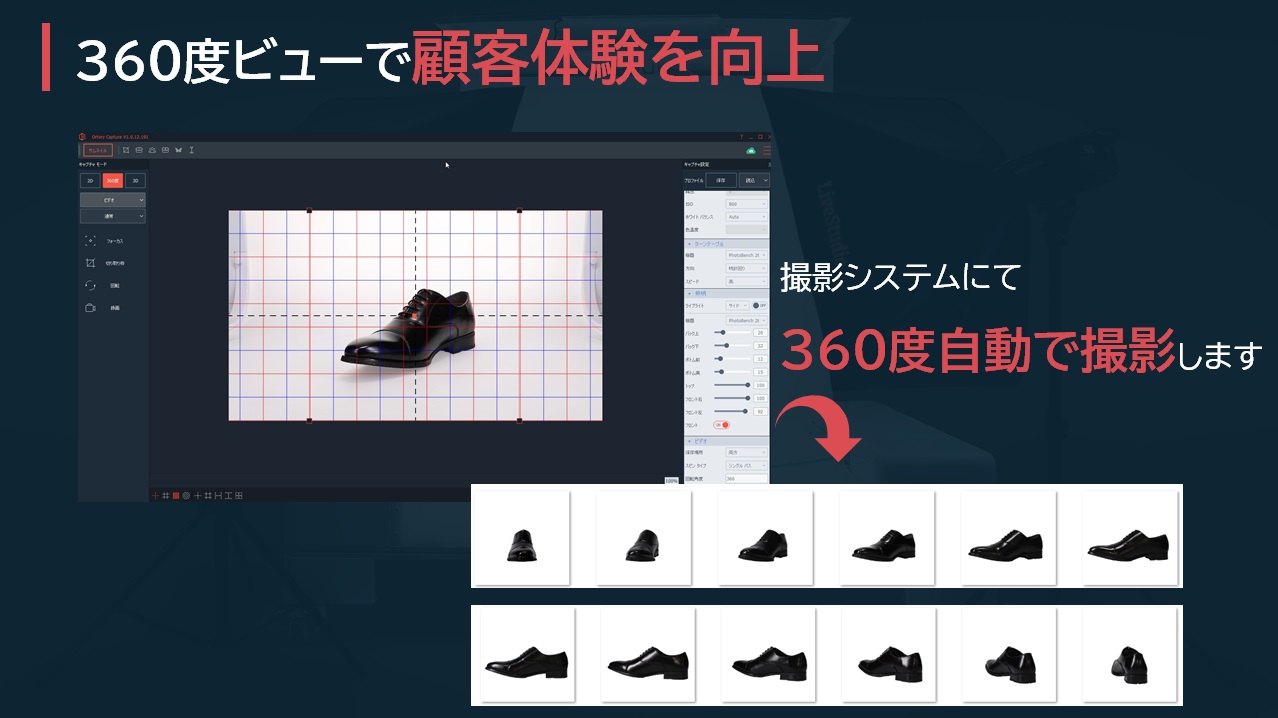Open the turntable PhotoBench model dropdown
1278x718 pixels.
click(746, 255)
